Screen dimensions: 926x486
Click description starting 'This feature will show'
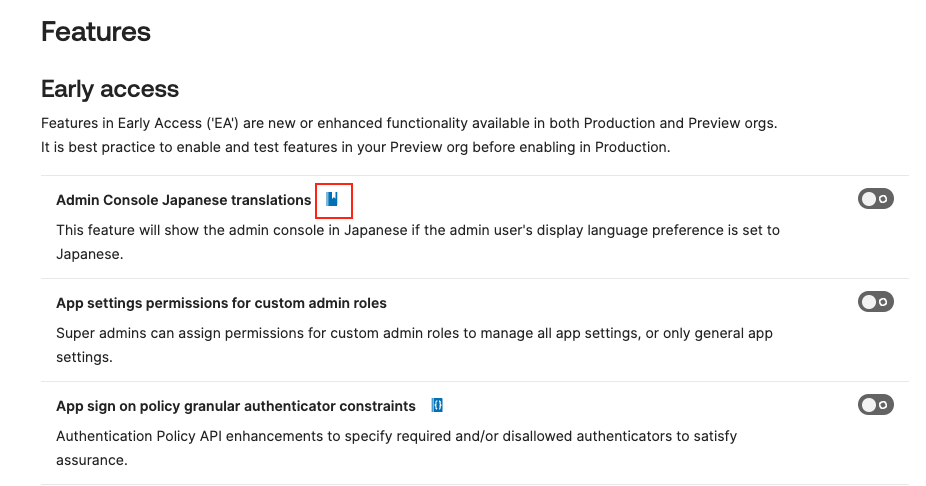[417, 230]
